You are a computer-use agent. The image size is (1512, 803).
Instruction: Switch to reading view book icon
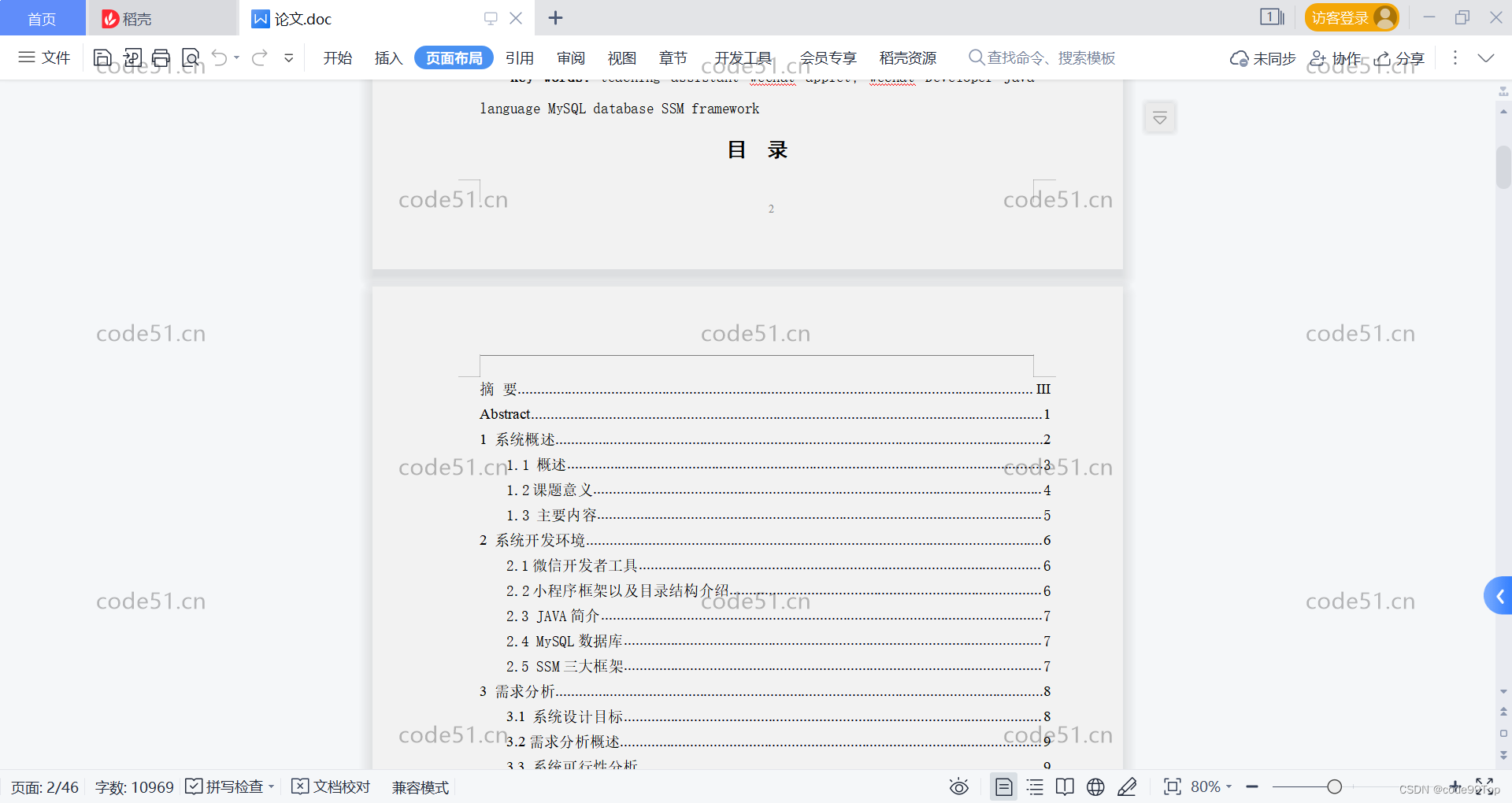(x=1065, y=786)
